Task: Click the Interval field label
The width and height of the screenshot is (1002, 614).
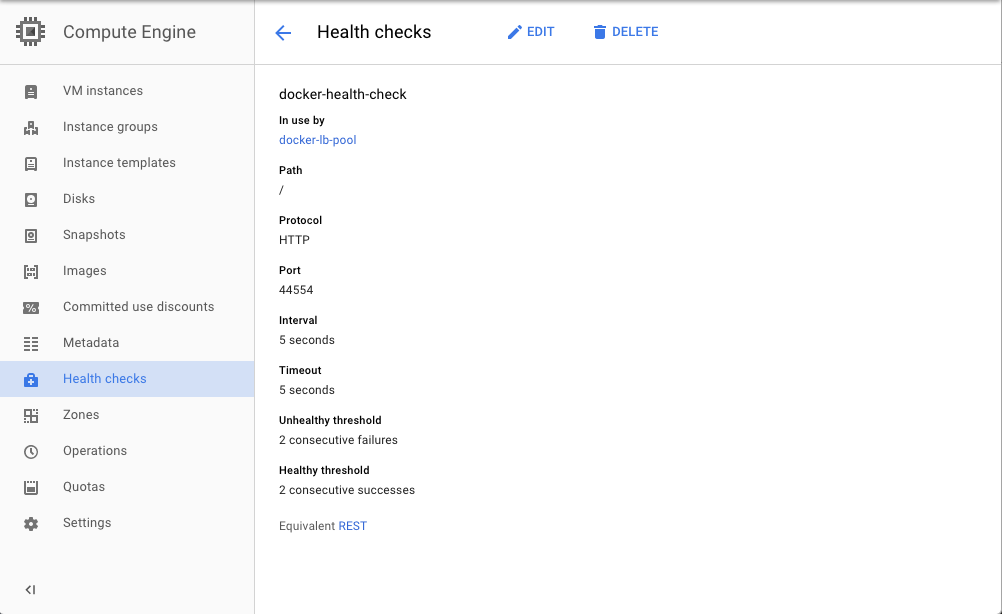Action: click(x=298, y=320)
